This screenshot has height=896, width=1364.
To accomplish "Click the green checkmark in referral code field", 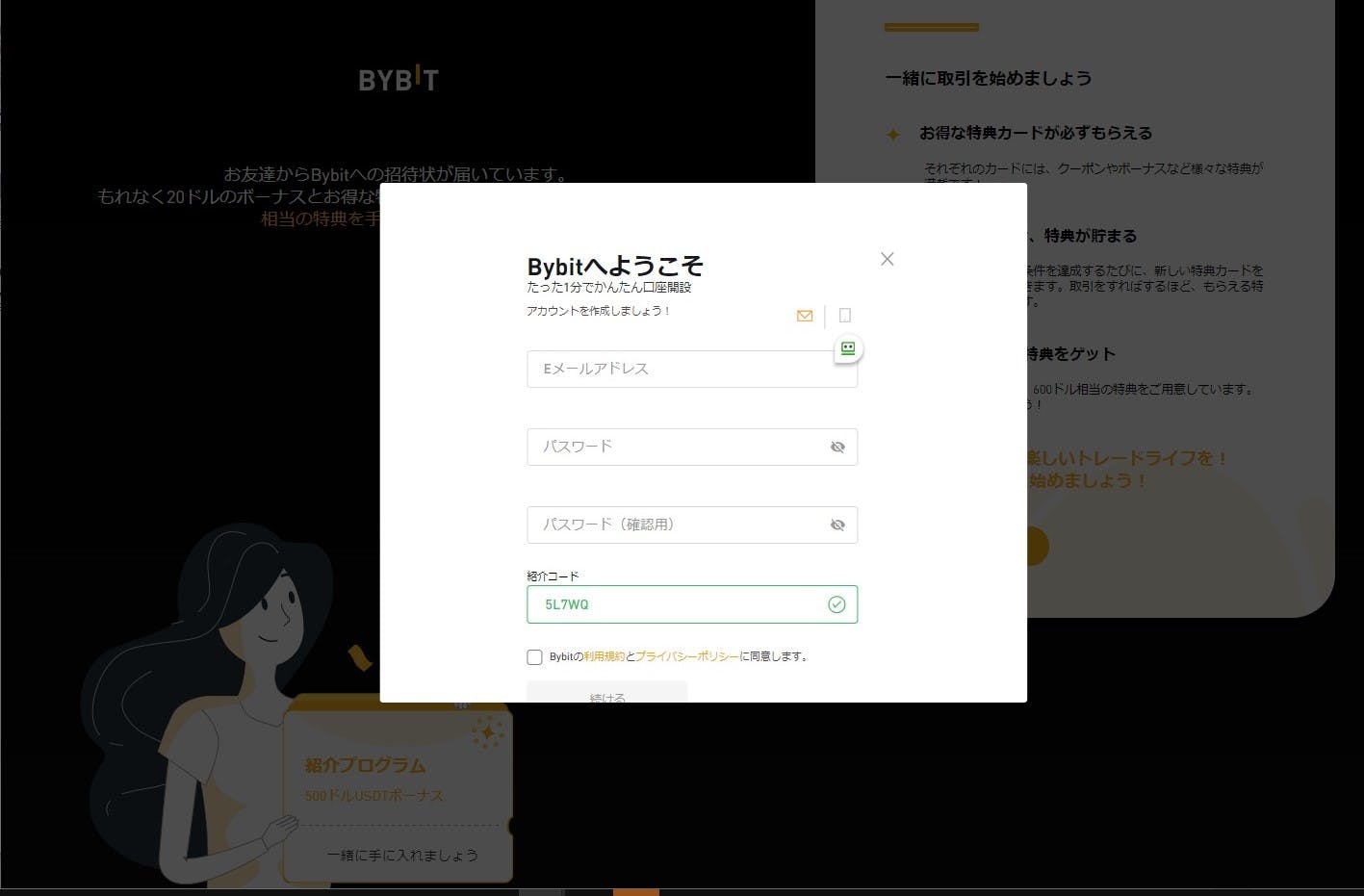I will click(x=836, y=604).
